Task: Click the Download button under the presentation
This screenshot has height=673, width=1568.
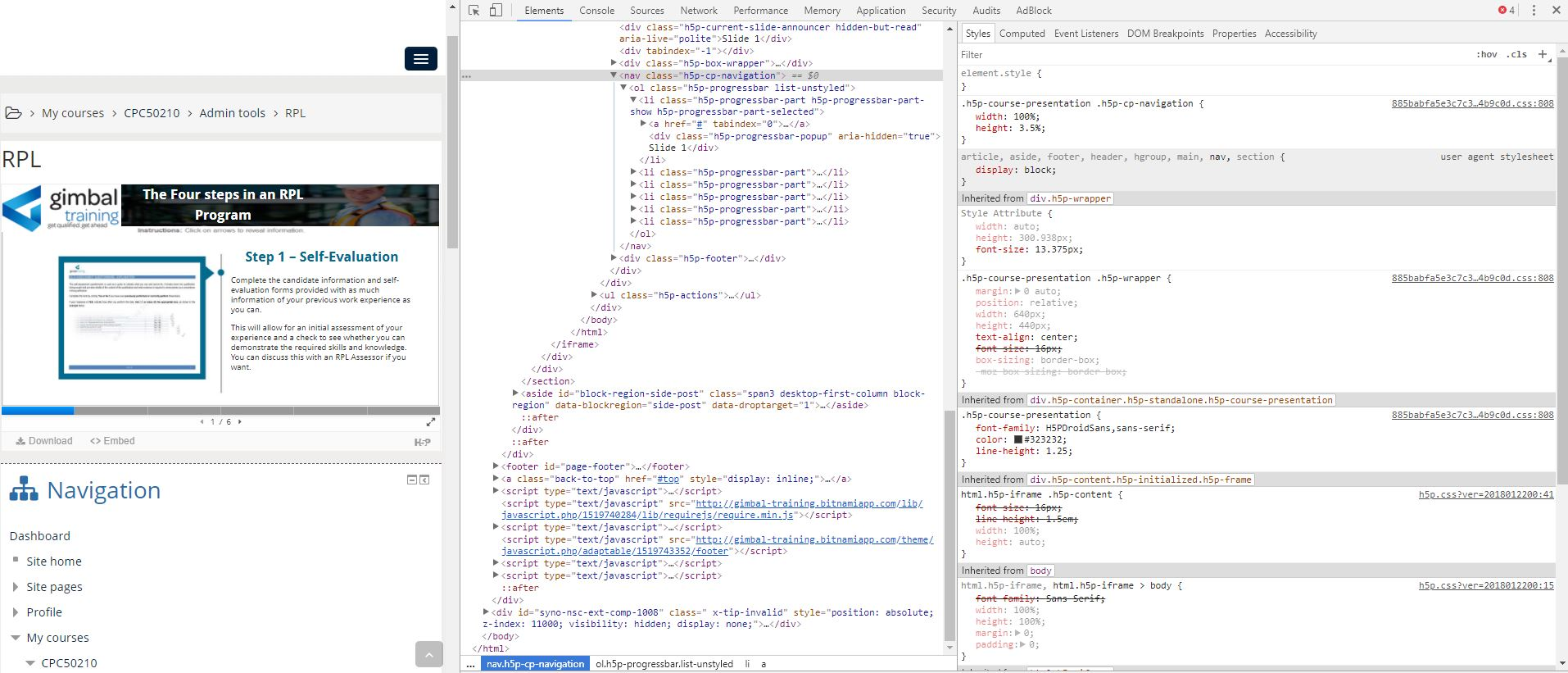Action: click(44, 441)
